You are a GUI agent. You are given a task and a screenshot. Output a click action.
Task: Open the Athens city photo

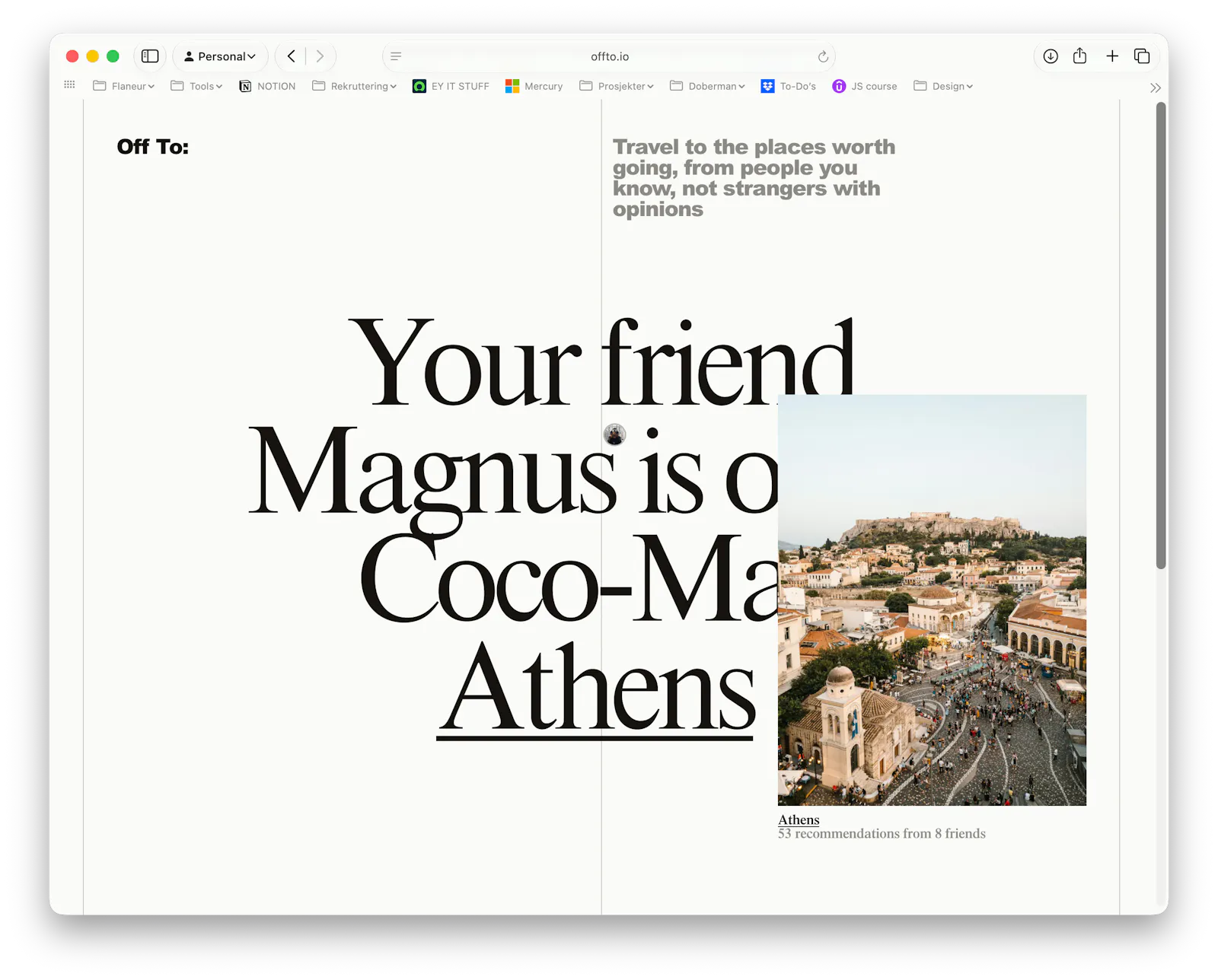(x=932, y=600)
